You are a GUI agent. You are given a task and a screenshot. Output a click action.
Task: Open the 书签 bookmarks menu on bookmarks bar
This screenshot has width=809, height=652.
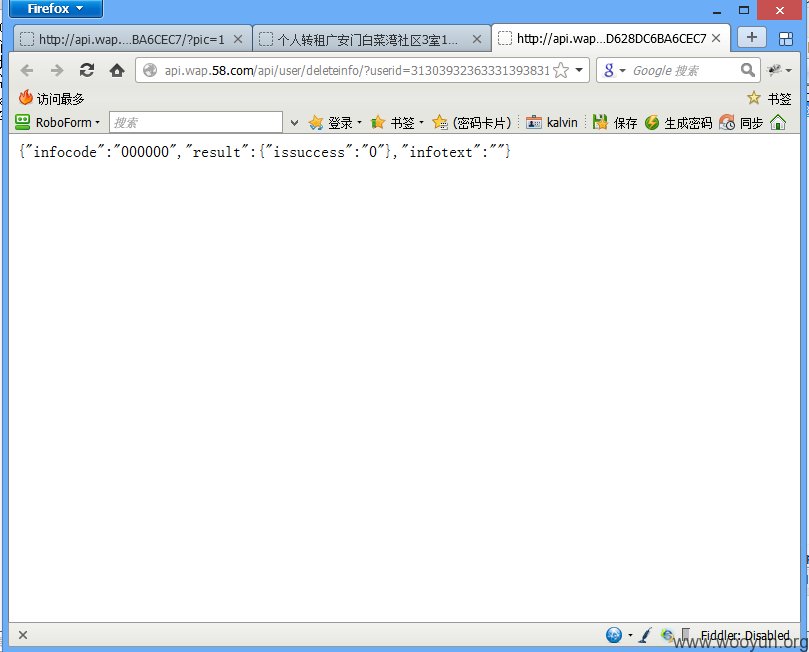[769, 98]
